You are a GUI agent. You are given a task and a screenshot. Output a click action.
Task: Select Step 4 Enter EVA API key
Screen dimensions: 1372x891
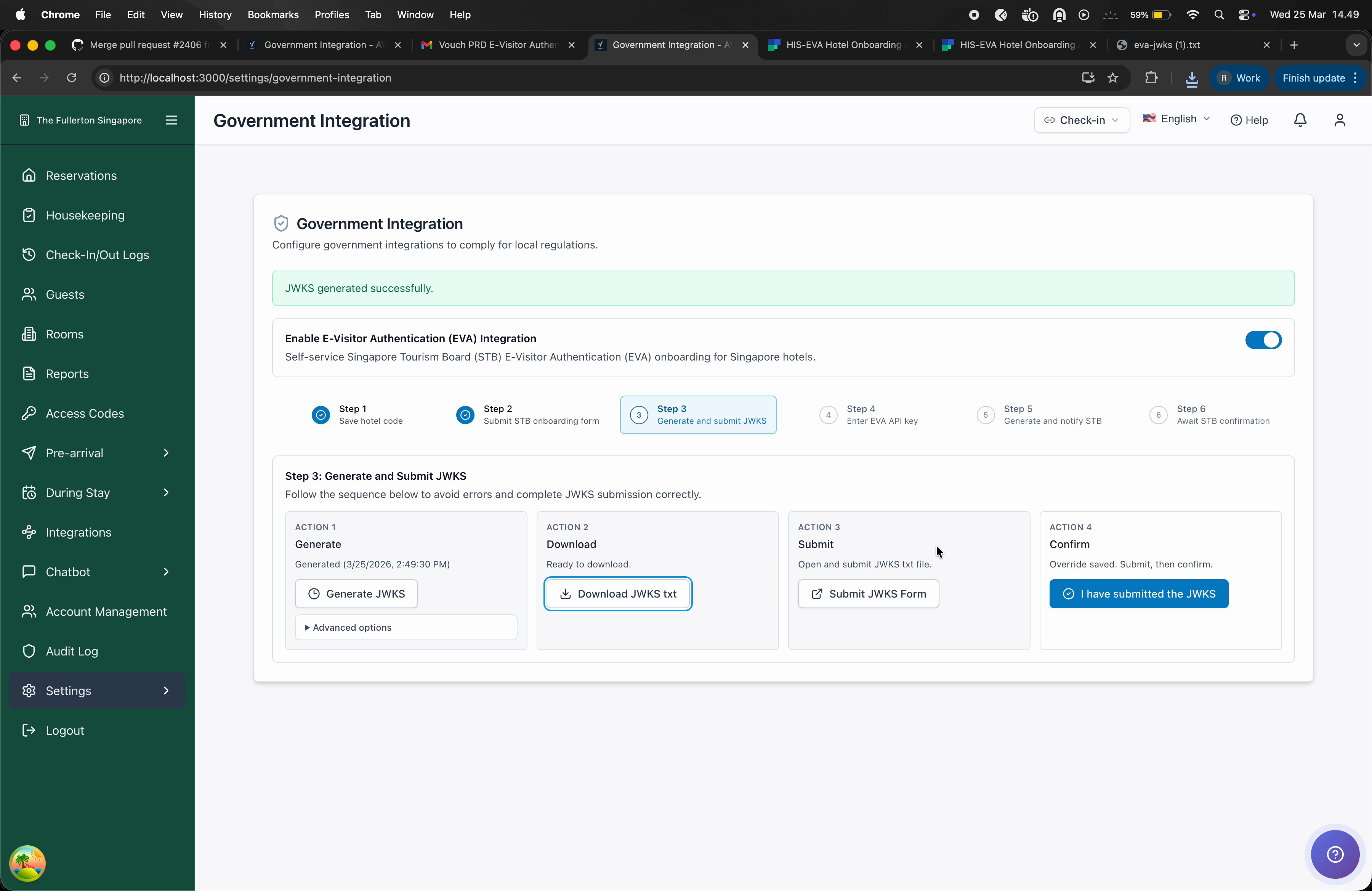[869, 414]
